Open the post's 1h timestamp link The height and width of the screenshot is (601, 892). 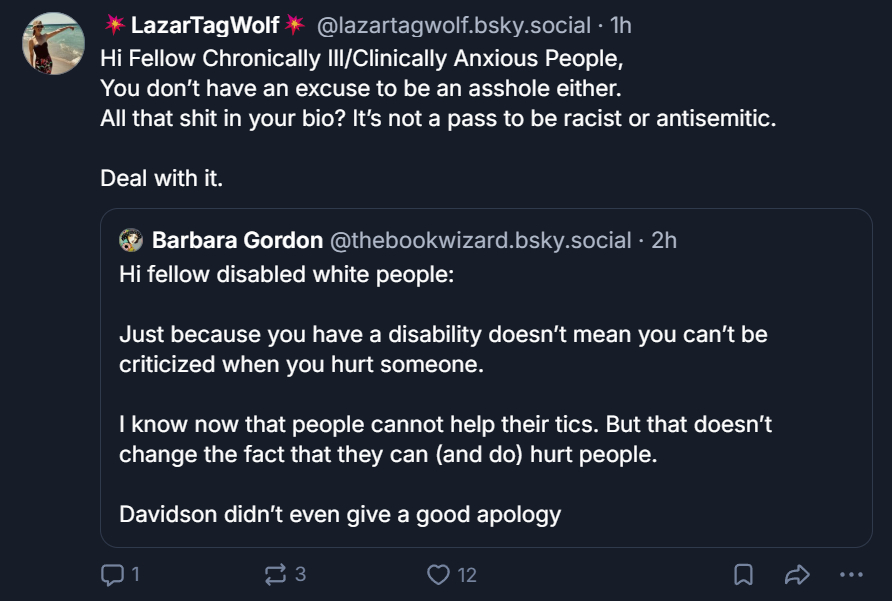click(x=621, y=25)
